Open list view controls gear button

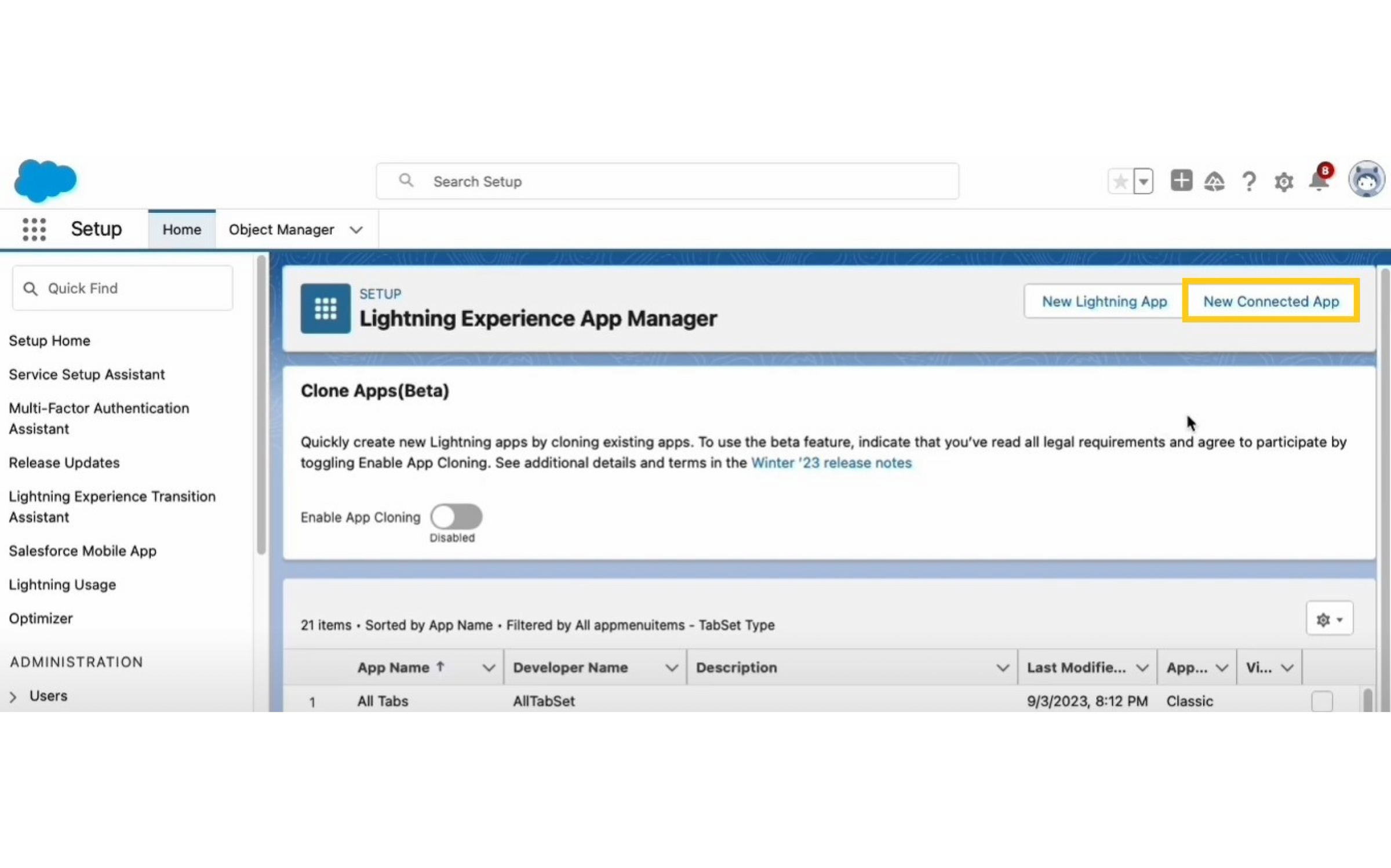tap(1330, 619)
